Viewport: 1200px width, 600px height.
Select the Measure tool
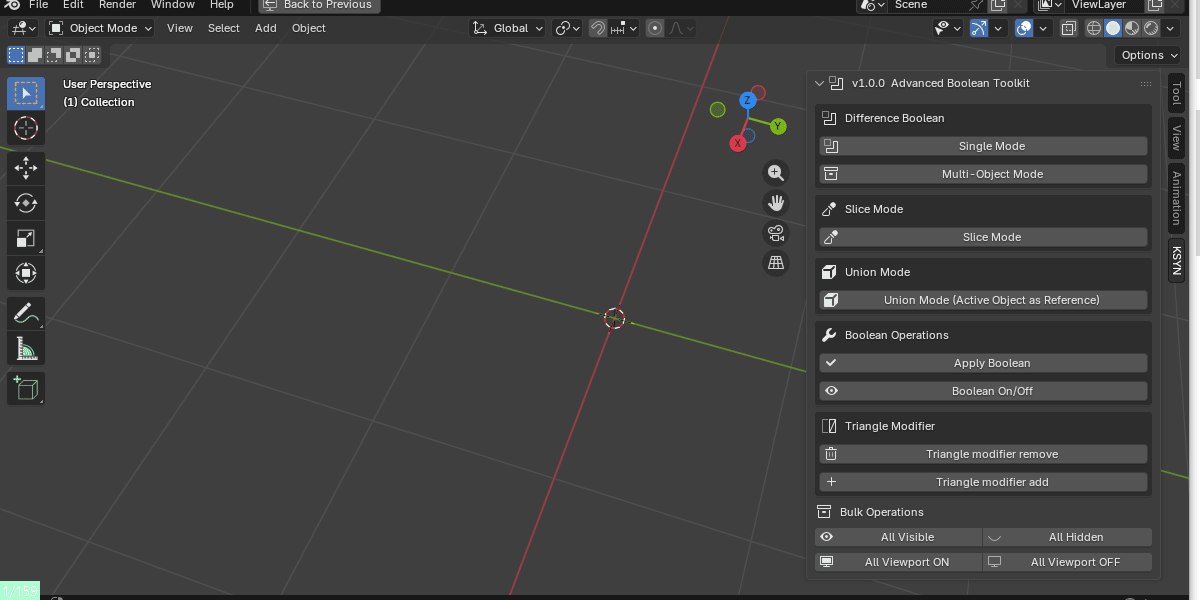26,348
